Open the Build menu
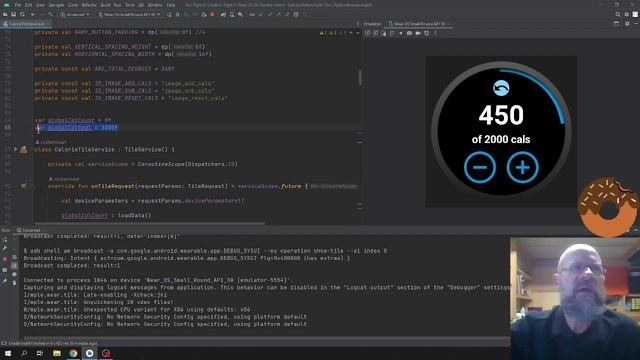The width and height of the screenshot is (640, 360). (x=105, y=5)
